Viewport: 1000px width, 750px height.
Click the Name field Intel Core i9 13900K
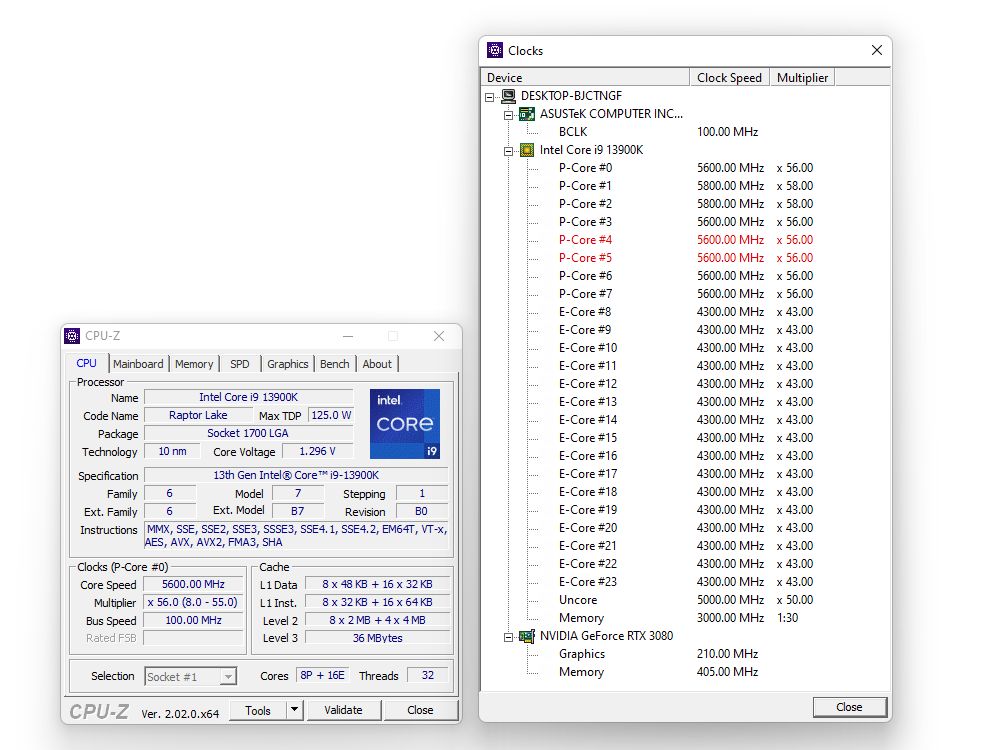(x=249, y=397)
